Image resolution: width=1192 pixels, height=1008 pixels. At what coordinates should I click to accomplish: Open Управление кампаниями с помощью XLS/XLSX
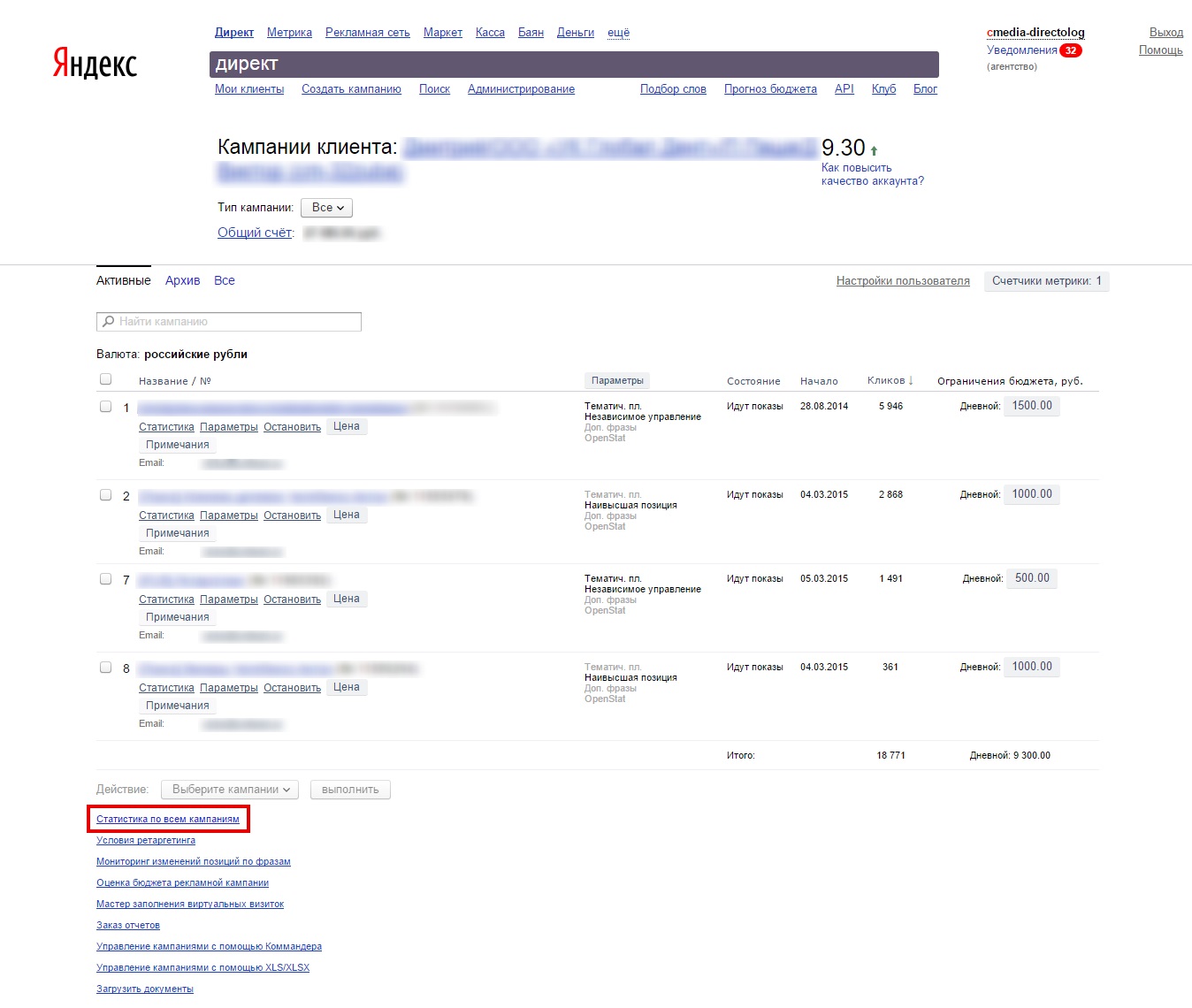coord(203,967)
